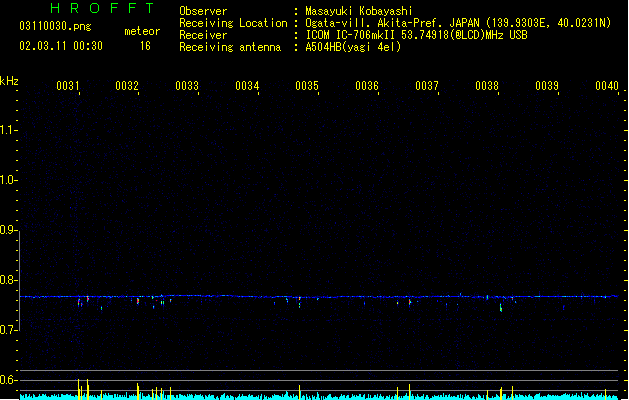Click the Receiving antenna label
The width and height of the screenshot is (629, 400).
230,47
